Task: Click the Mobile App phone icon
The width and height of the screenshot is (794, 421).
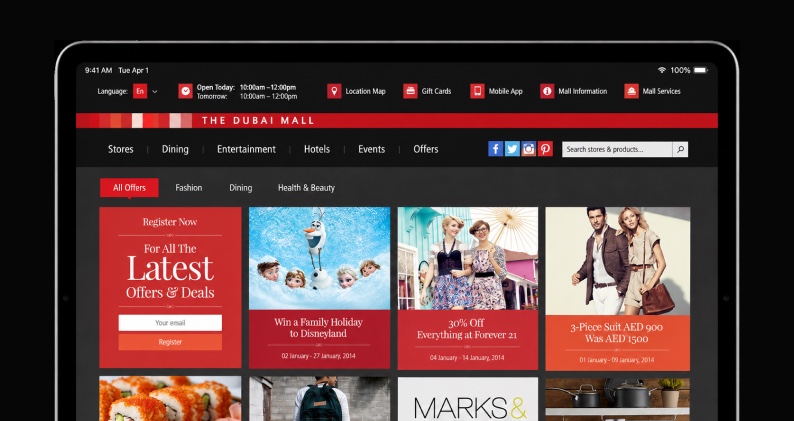Action: (477, 91)
